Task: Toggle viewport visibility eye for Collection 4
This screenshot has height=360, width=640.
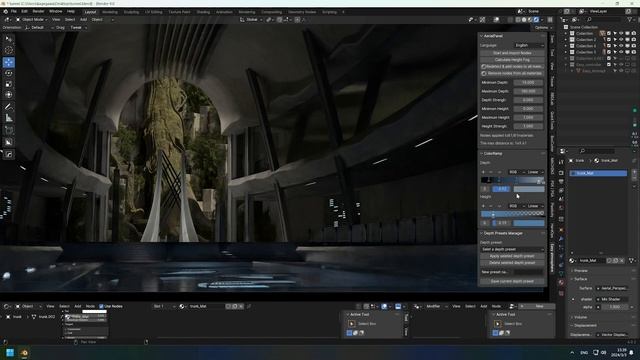Action: 621,46
